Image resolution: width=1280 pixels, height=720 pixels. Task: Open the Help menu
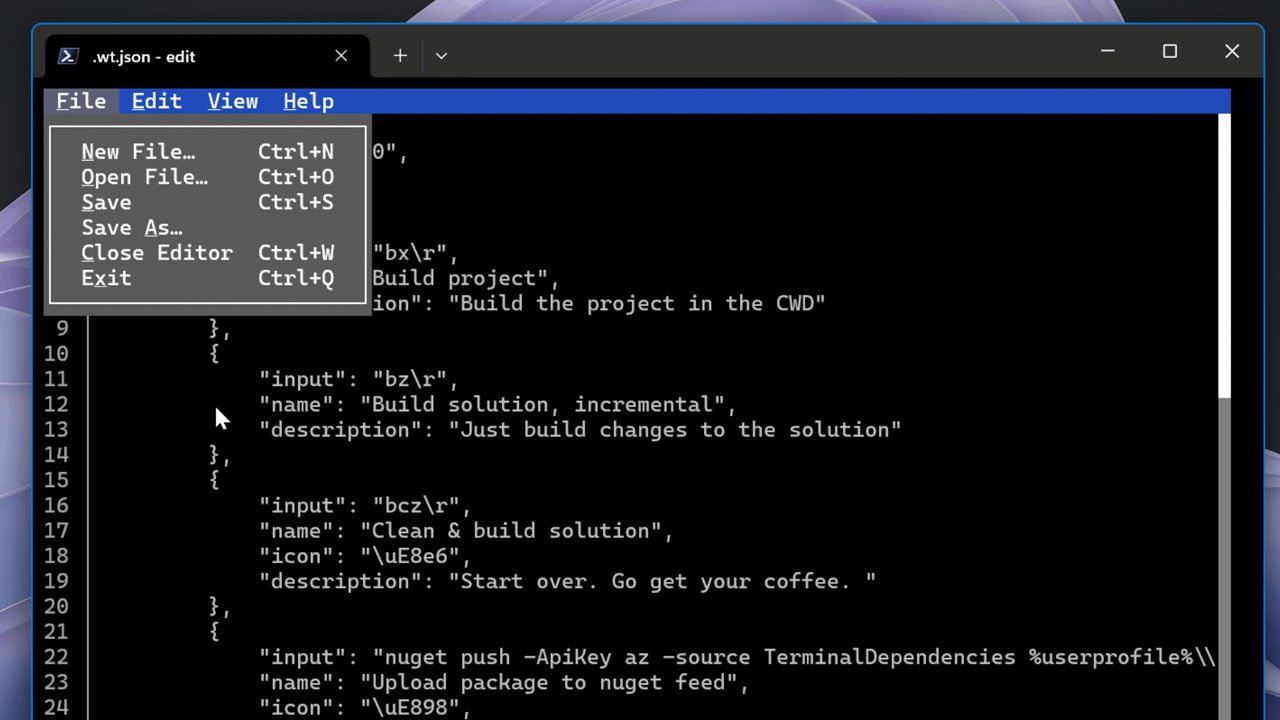point(308,101)
